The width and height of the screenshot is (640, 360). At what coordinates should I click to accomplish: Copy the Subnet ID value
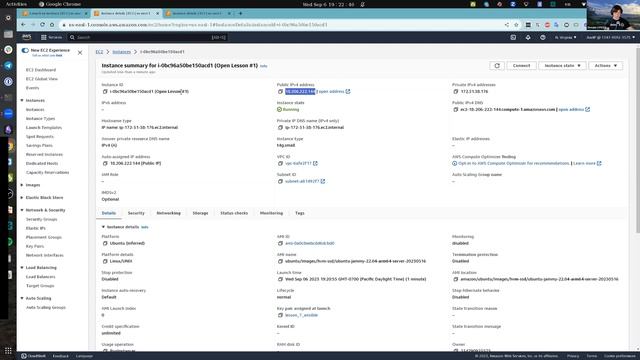280,181
